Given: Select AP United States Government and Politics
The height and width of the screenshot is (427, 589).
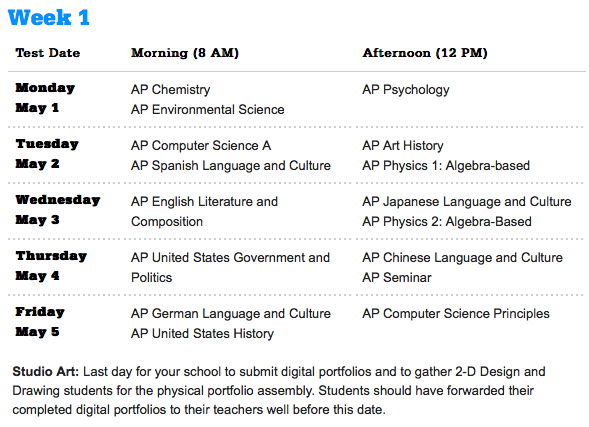Looking at the screenshot, I should pos(230,267).
